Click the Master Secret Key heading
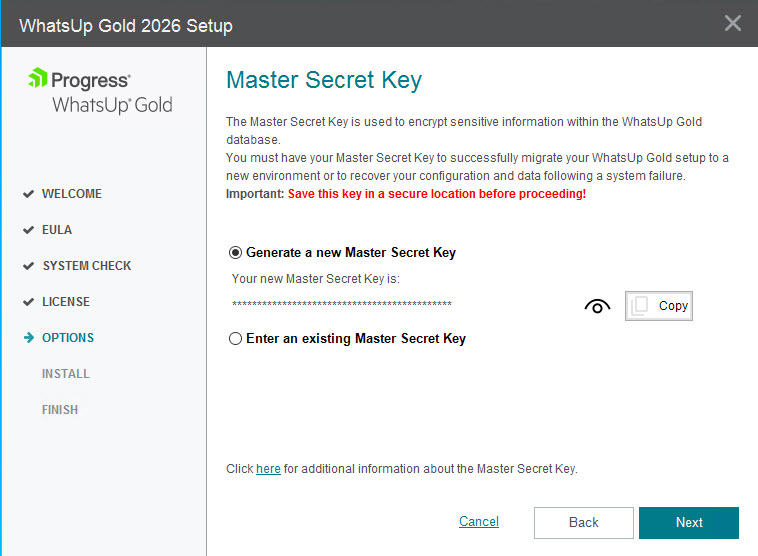Viewport: 758px width, 556px height. click(x=324, y=80)
